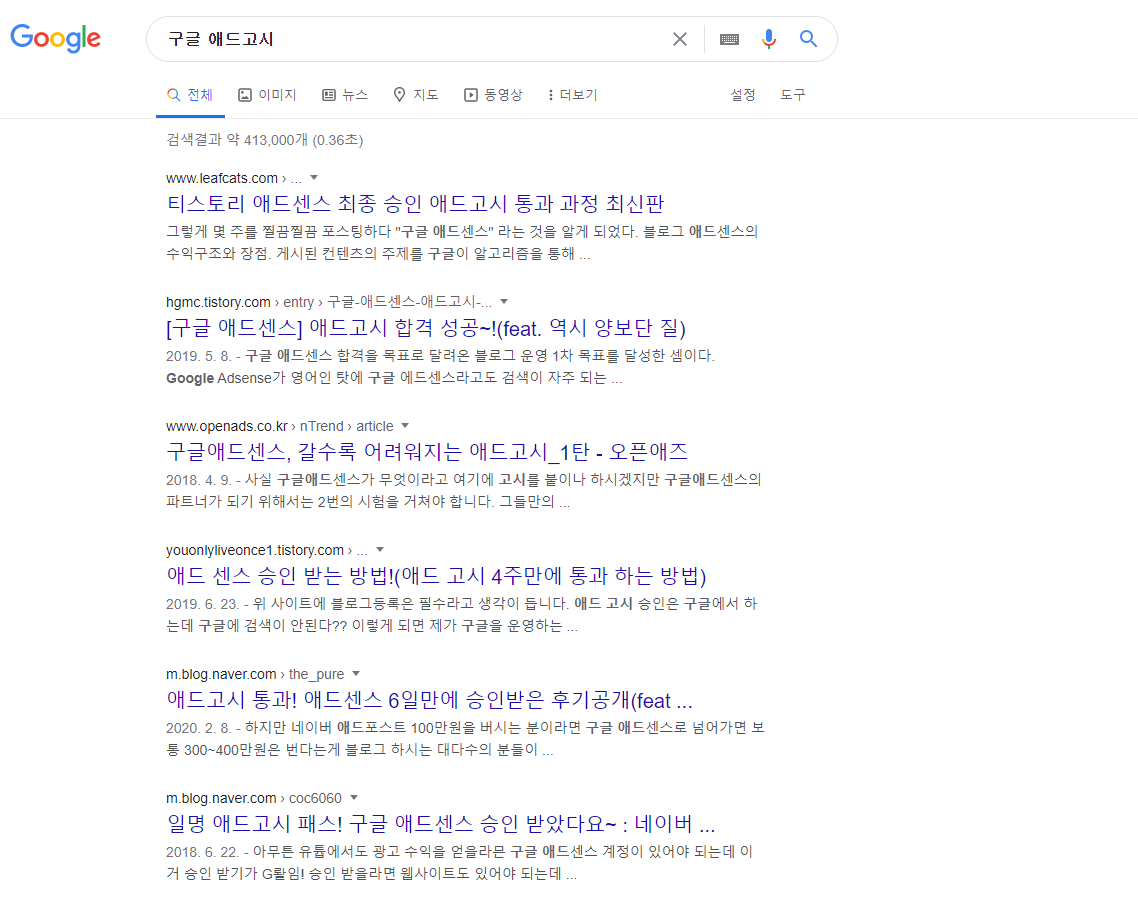Open 도구 search tools
This screenshot has width=1138, height=910.
click(793, 95)
